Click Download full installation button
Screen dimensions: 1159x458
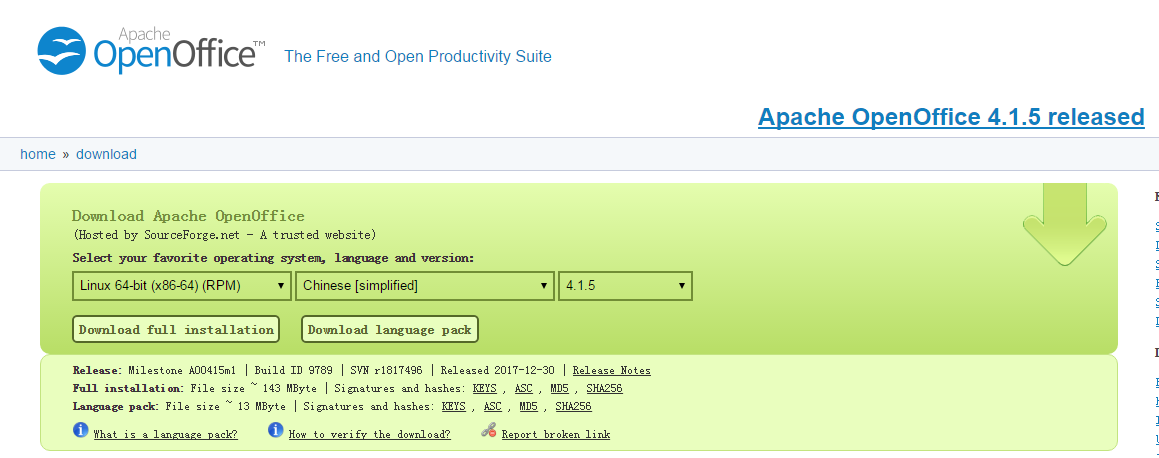coord(176,329)
